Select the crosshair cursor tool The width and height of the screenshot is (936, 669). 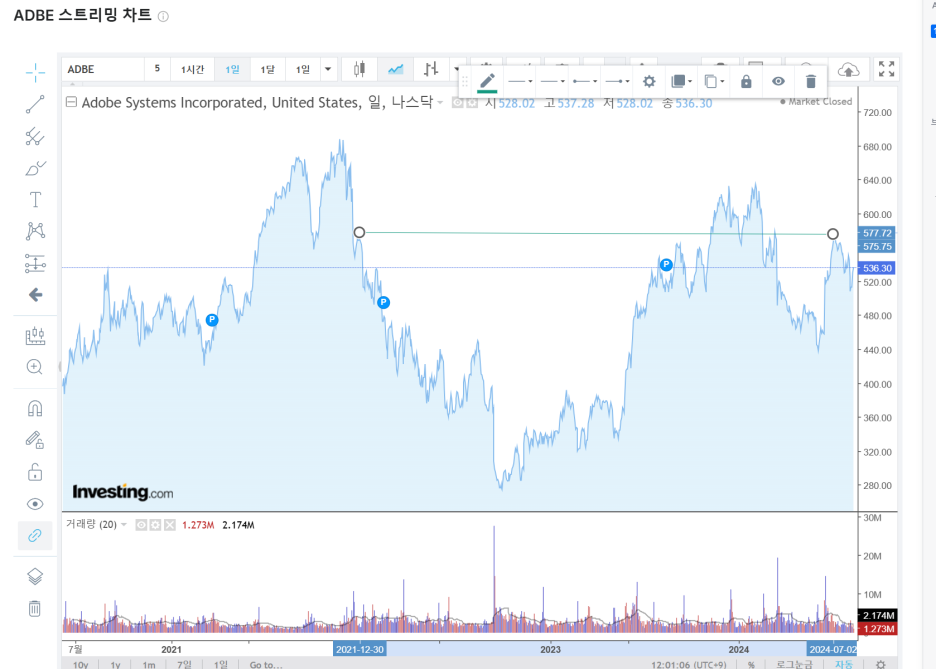click(x=35, y=72)
